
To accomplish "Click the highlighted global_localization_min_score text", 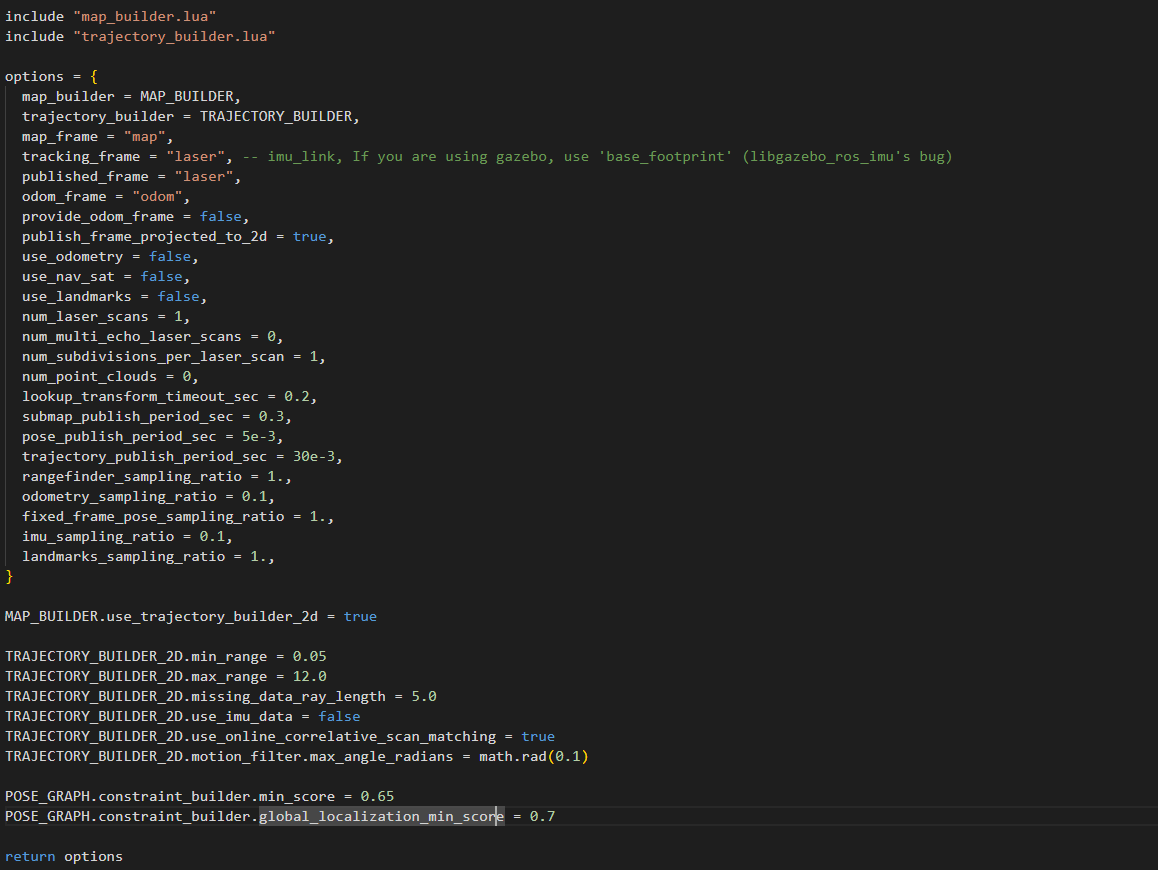I will pyautogui.click(x=380, y=816).
